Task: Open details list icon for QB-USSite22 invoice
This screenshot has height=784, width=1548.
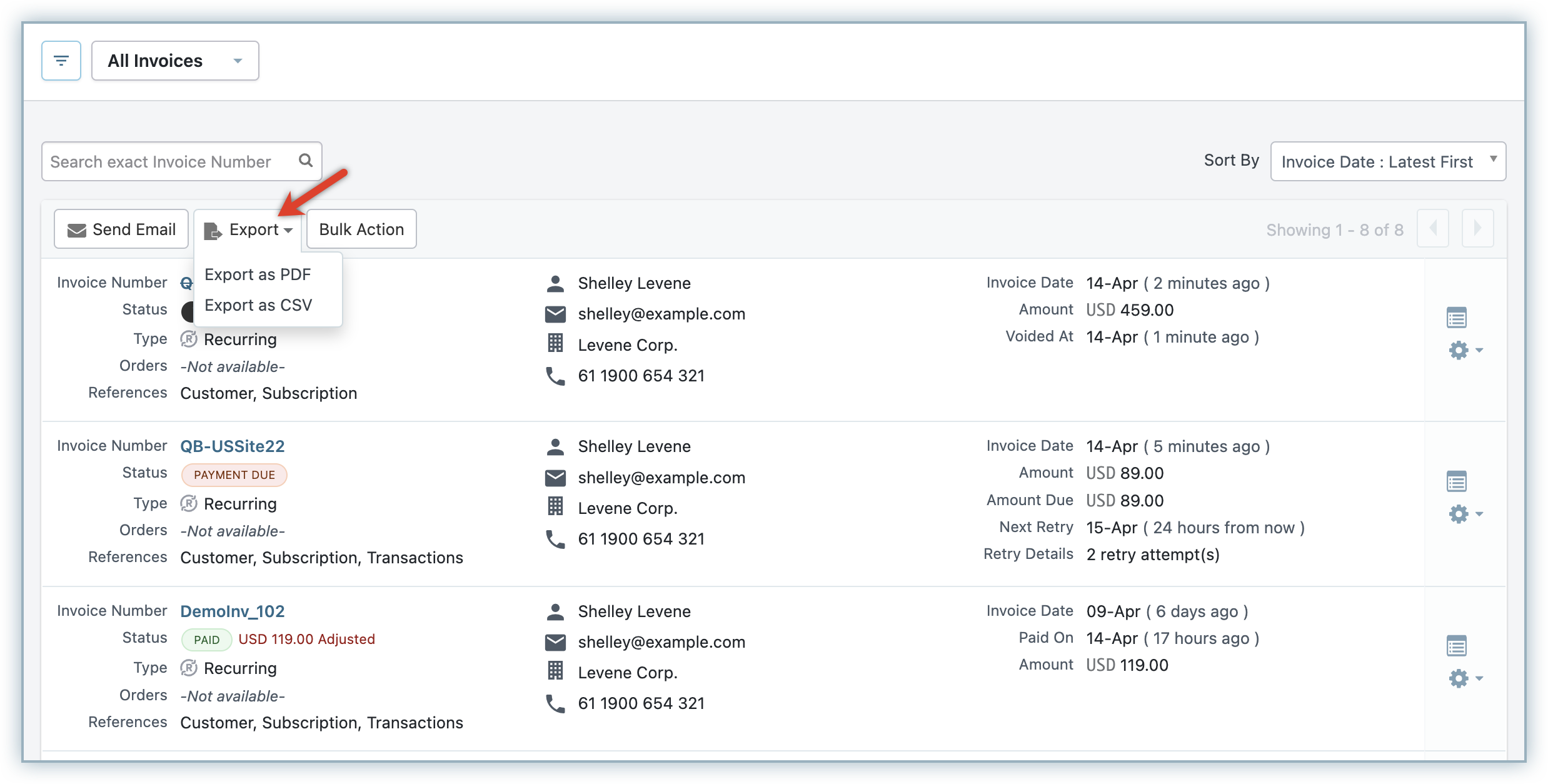Action: pyautogui.click(x=1456, y=482)
